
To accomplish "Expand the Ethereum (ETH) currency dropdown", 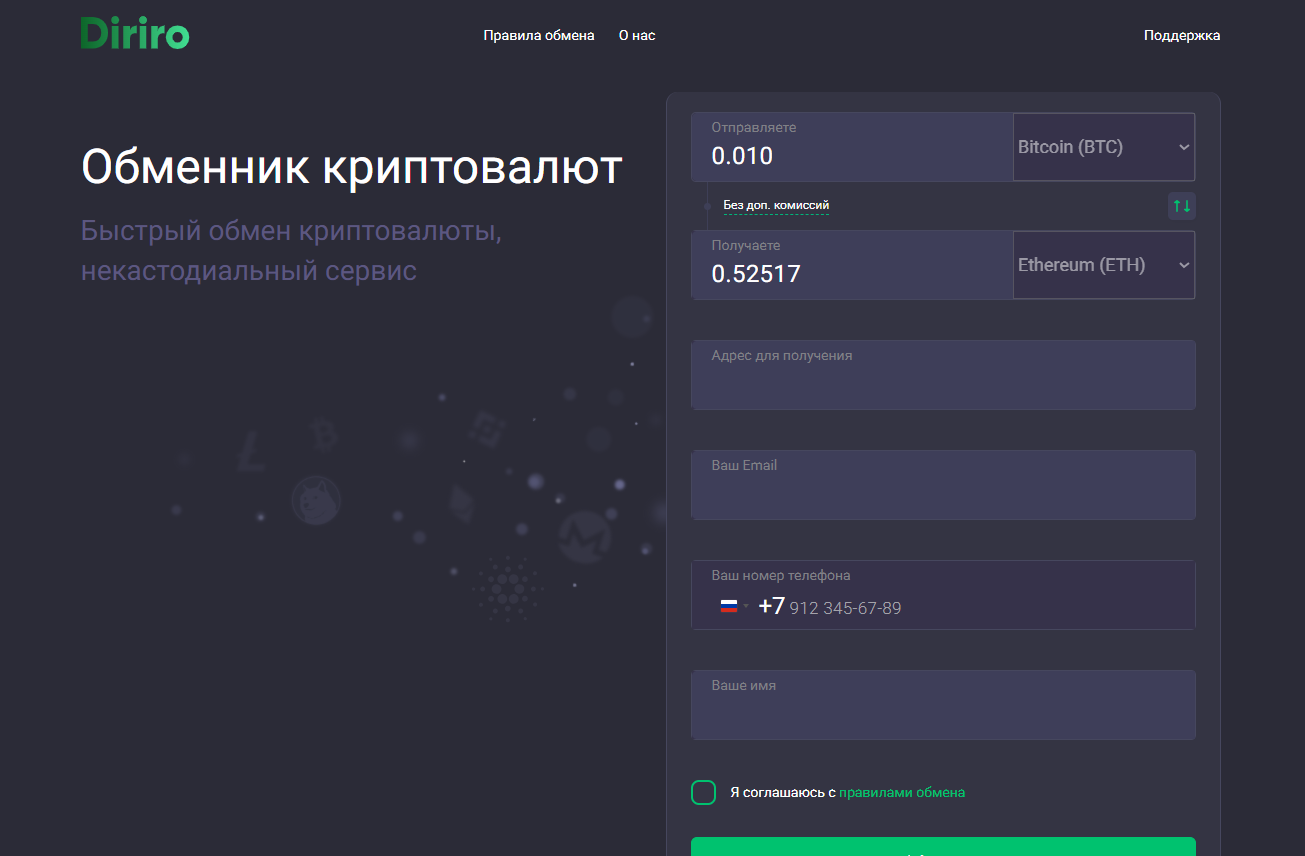I will click(x=1103, y=265).
